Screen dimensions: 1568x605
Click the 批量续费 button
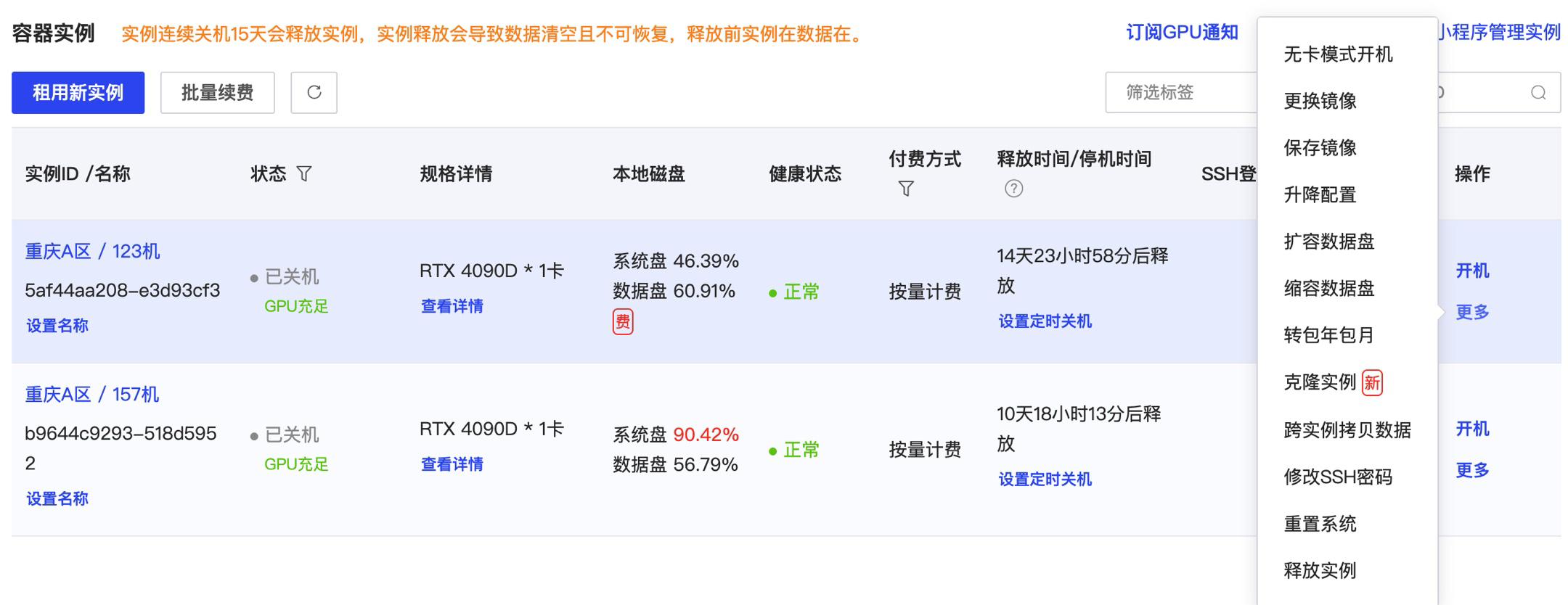(x=217, y=93)
